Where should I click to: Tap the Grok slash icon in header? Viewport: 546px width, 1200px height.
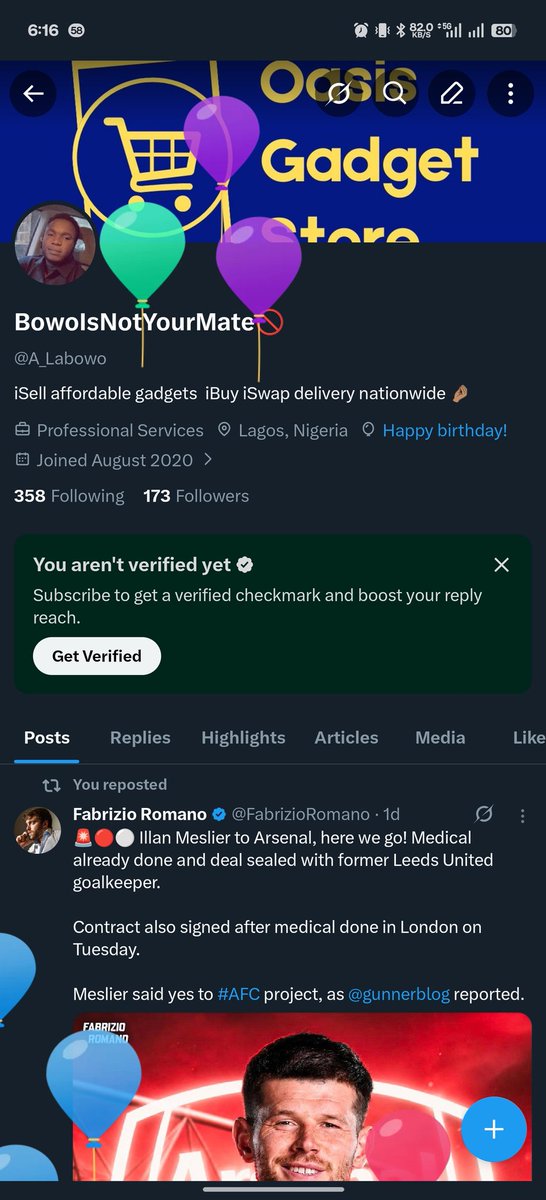pyautogui.click(x=338, y=94)
